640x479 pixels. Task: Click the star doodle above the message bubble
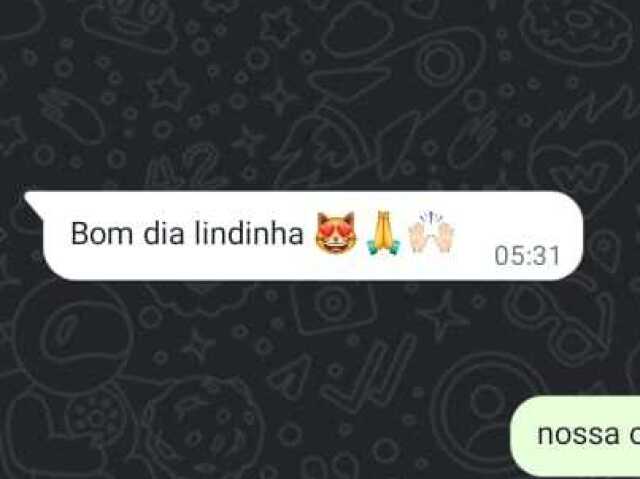[168, 90]
